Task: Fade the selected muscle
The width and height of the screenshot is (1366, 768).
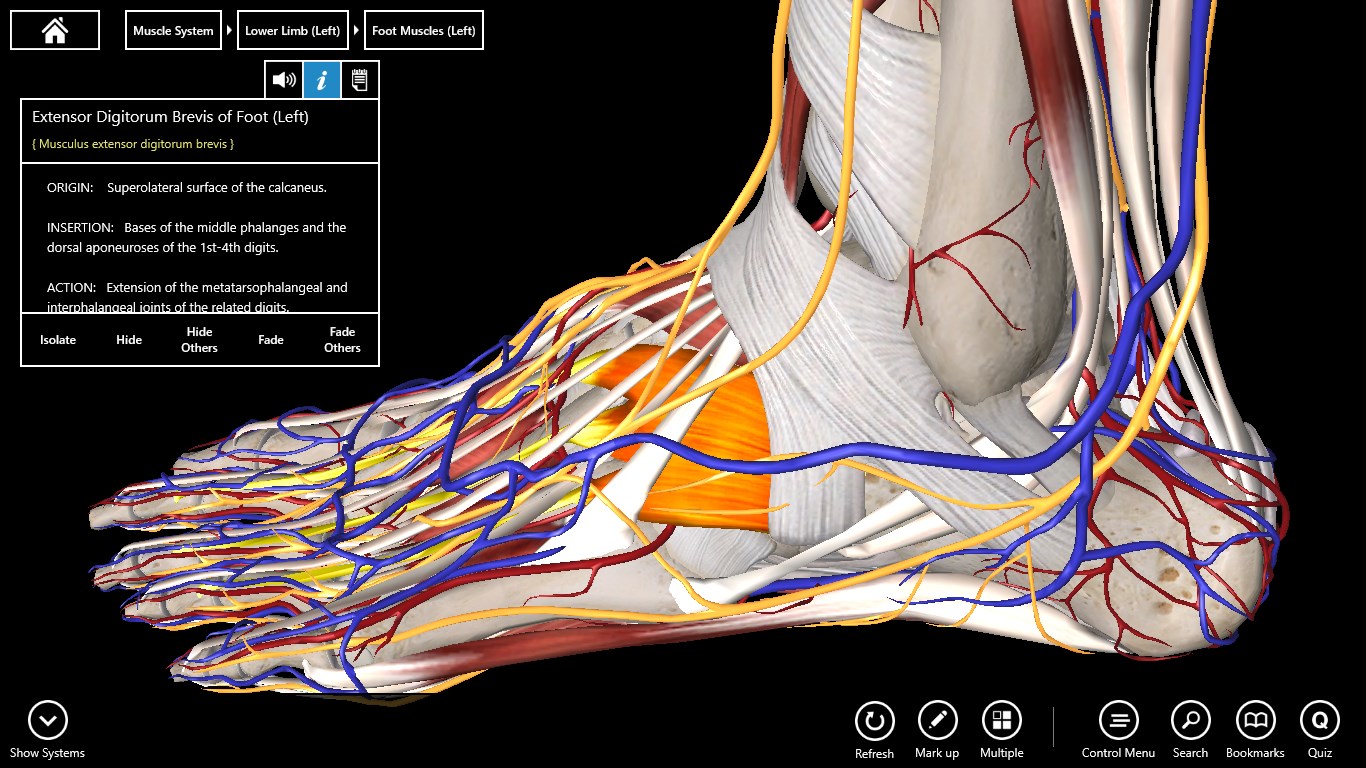Action: pos(270,340)
